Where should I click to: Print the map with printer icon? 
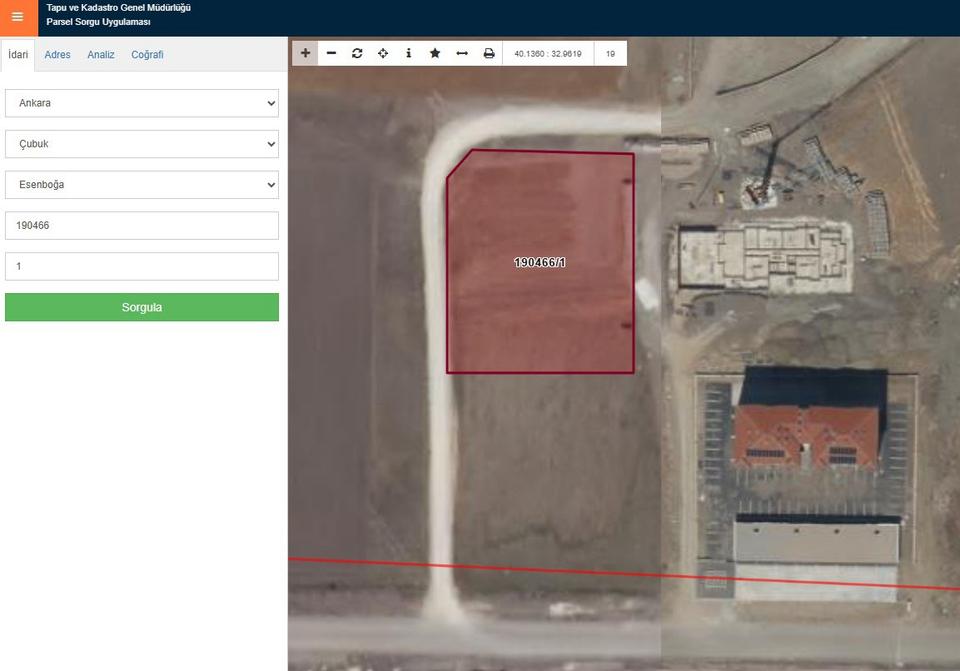click(x=489, y=53)
